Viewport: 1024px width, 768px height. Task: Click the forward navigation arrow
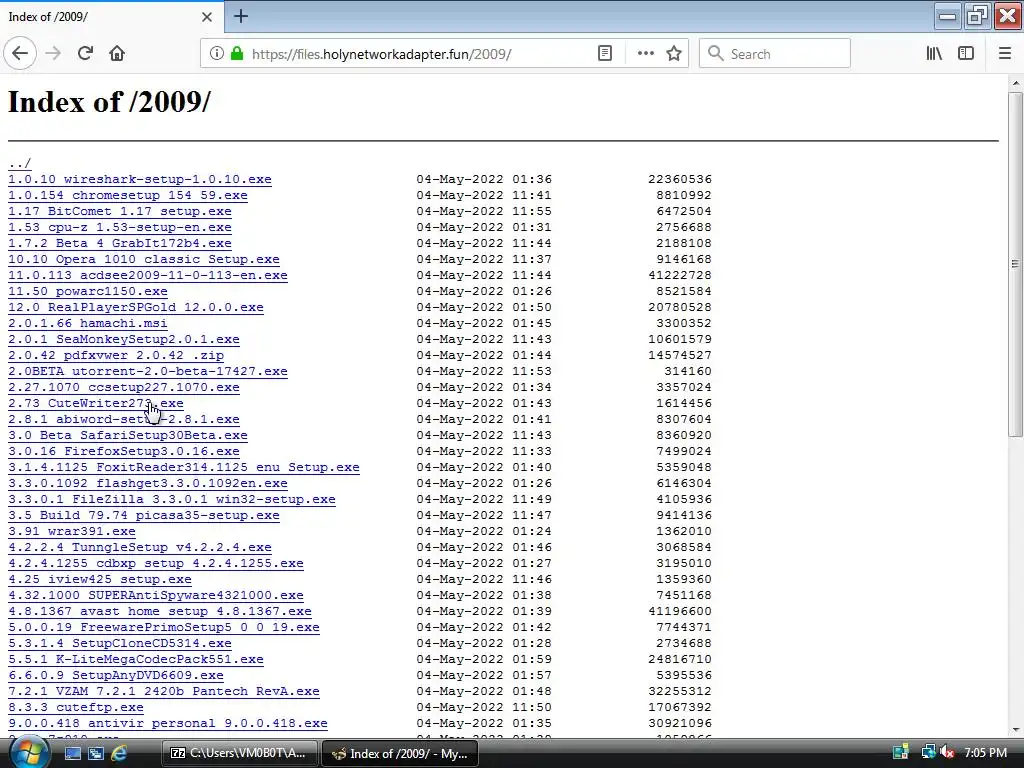[53, 54]
